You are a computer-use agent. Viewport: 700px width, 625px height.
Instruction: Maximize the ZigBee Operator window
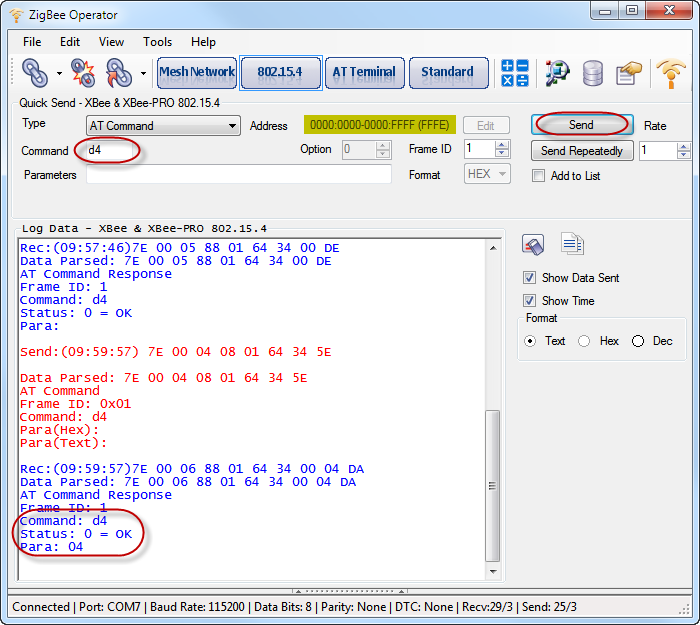pos(632,11)
